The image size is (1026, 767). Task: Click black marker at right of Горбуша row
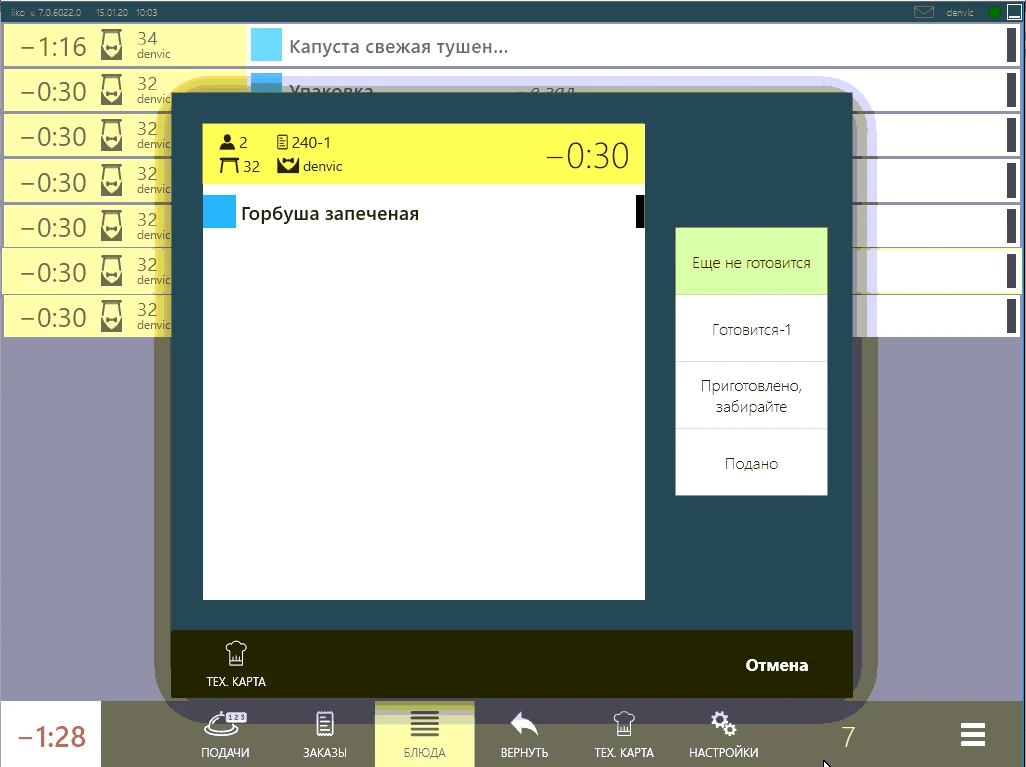pos(640,211)
